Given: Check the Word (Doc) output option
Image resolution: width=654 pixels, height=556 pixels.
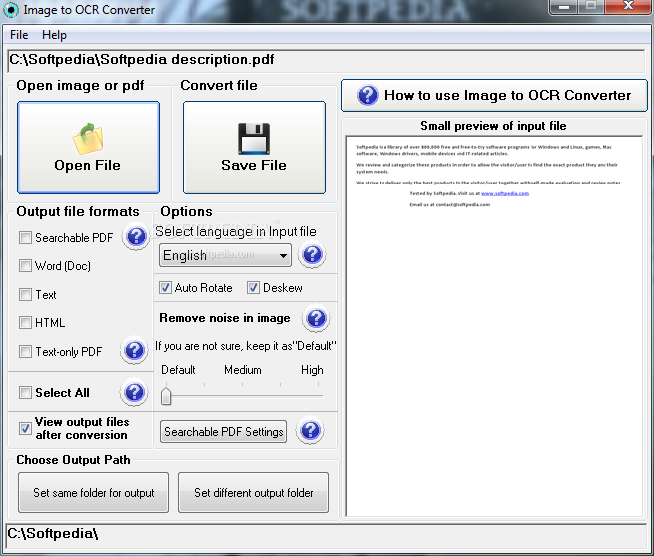Looking at the screenshot, I should pyautogui.click(x=25, y=266).
